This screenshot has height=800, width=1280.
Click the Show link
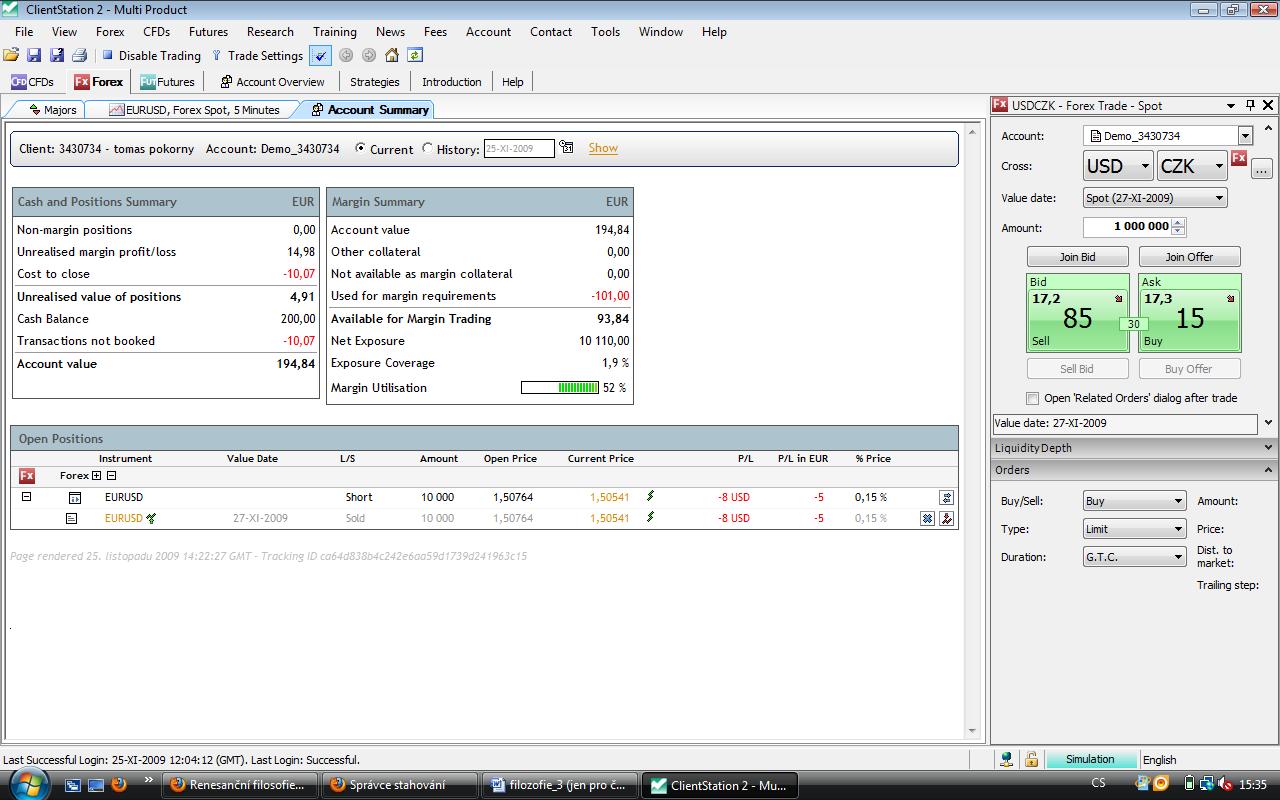click(x=603, y=148)
